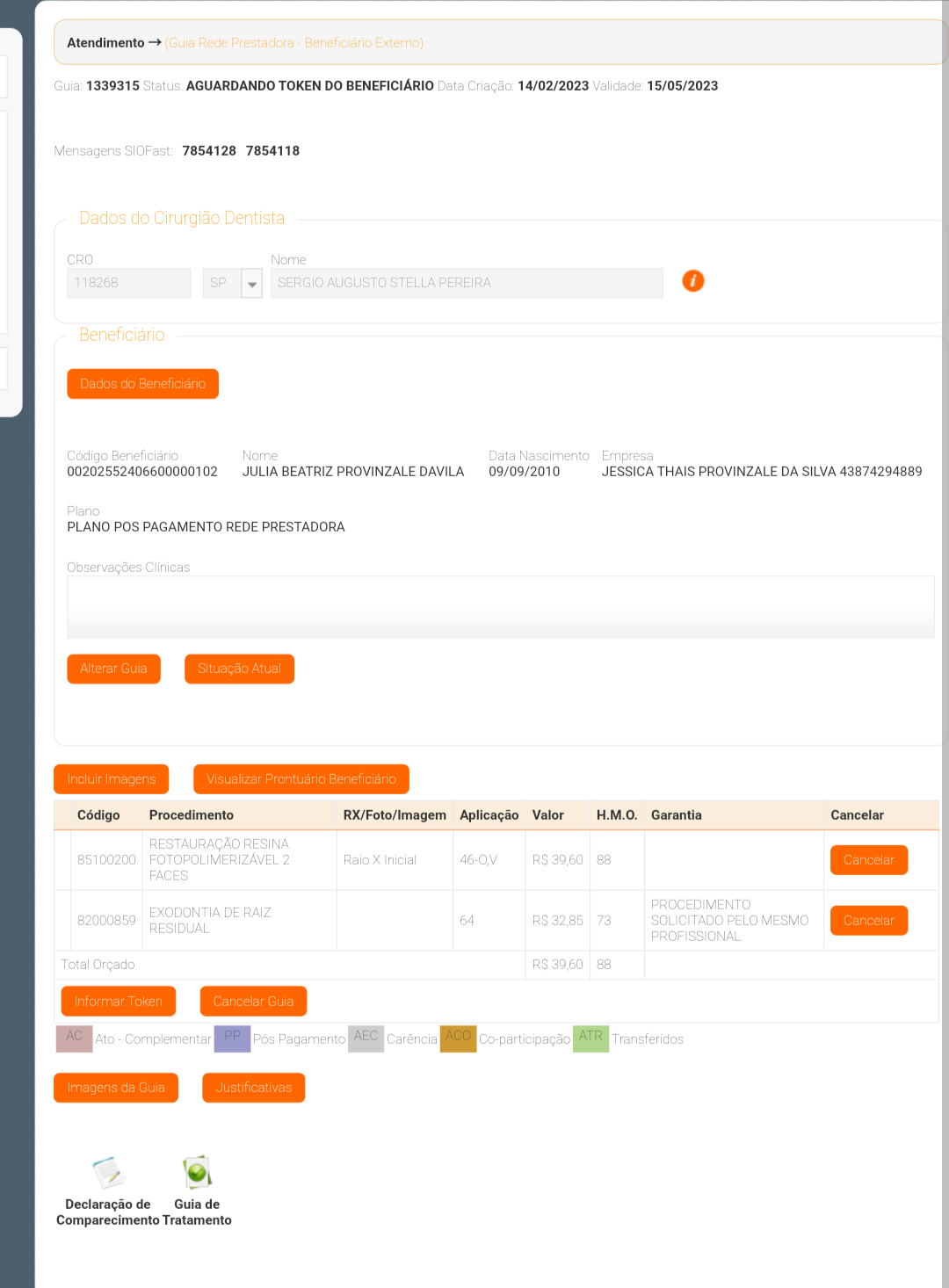Click the Observações Clínicas text area

tap(500, 607)
